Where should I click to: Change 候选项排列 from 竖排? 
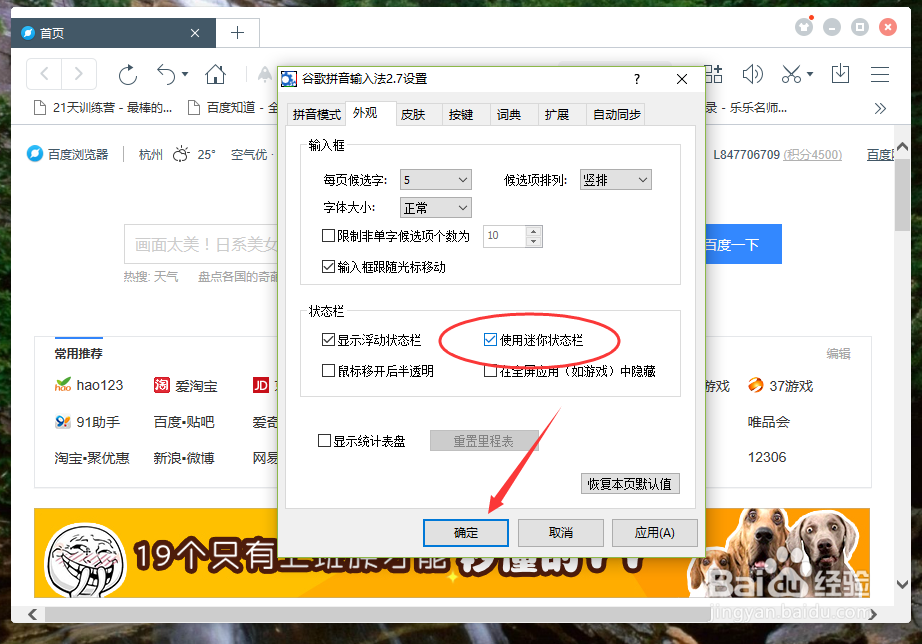click(x=615, y=178)
